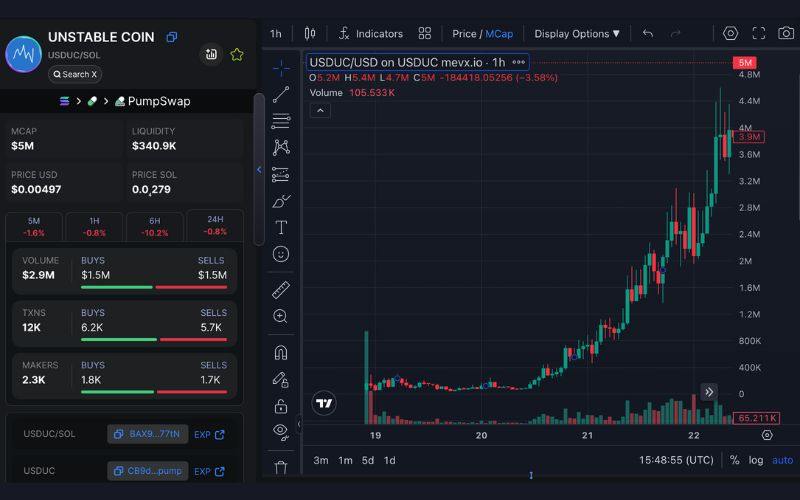Toggle auto scale
Image resolution: width=800 pixels, height=500 pixels.
(783, 460)
